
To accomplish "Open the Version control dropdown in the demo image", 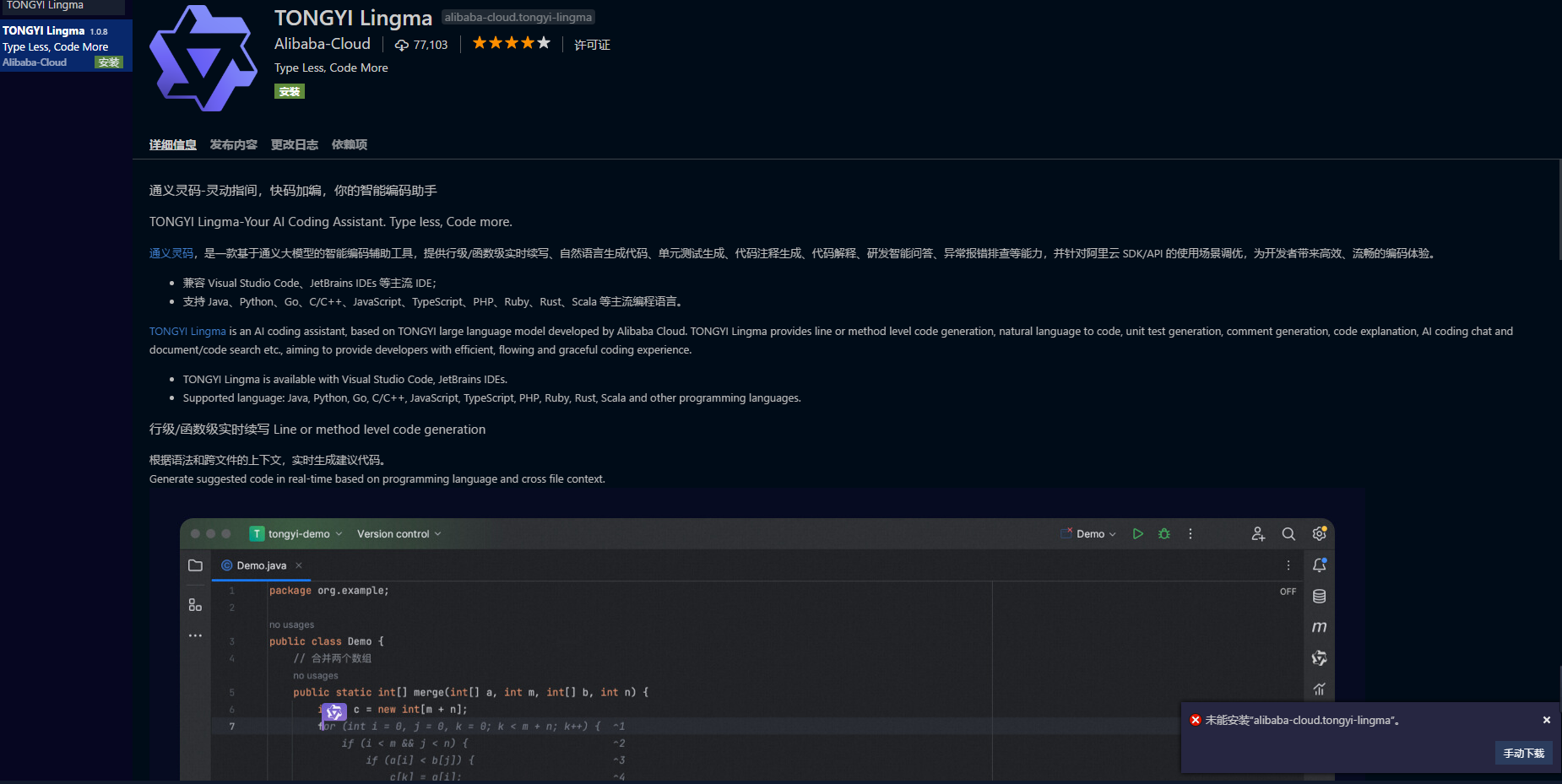I will pos(399,533).
